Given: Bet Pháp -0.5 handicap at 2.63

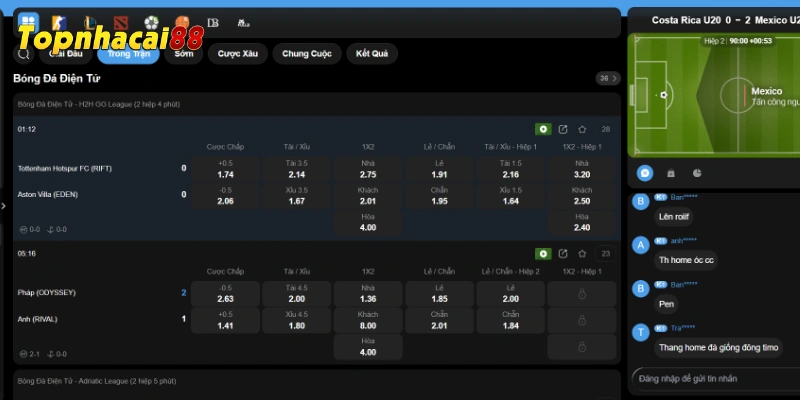Looking at the screenshot, I should (225, 294).
